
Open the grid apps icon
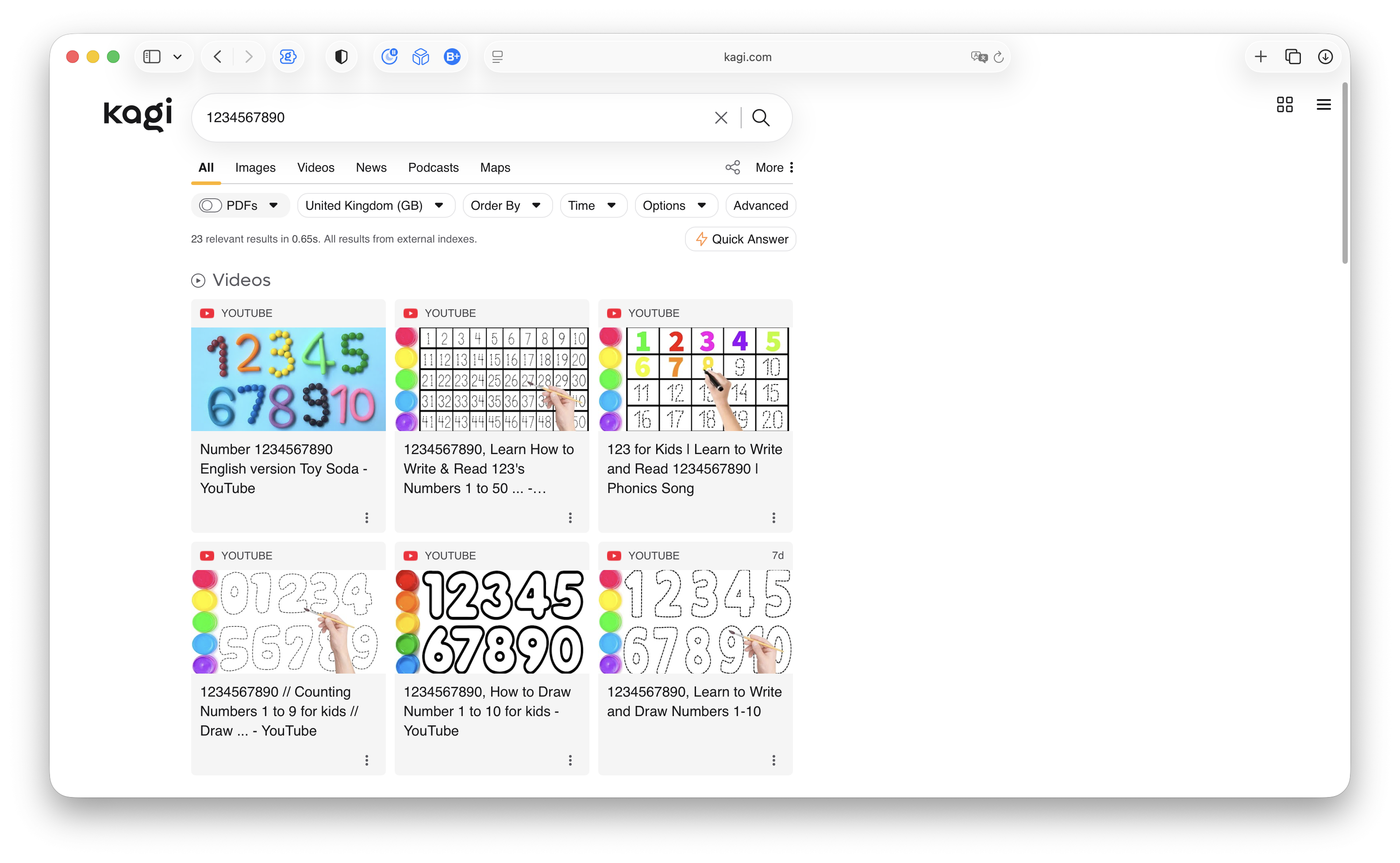[x=1284, y=104]
